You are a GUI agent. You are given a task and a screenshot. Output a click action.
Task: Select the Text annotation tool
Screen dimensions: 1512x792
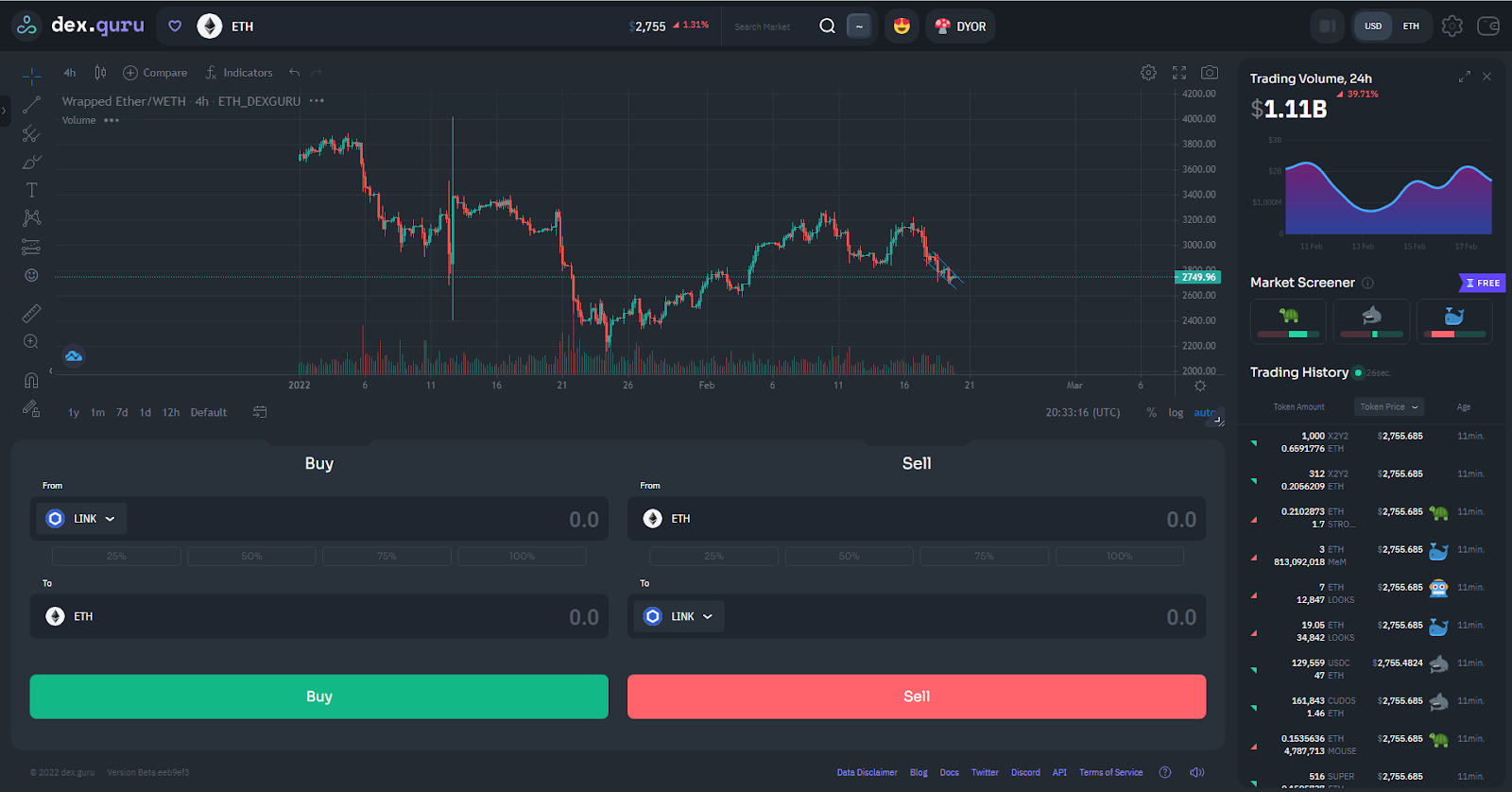click(x=31, y=190)
